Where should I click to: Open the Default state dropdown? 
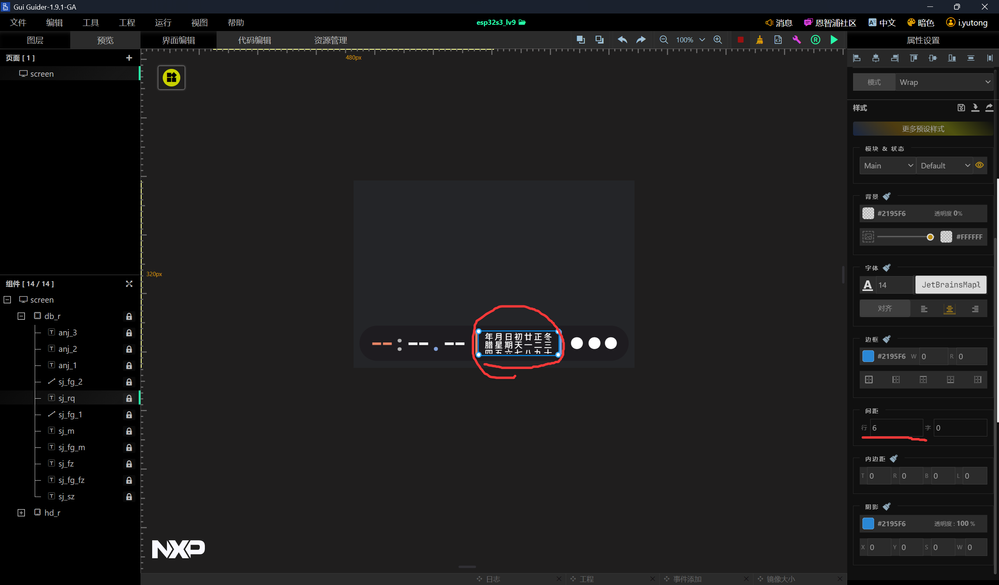click(x=945, y=166)
